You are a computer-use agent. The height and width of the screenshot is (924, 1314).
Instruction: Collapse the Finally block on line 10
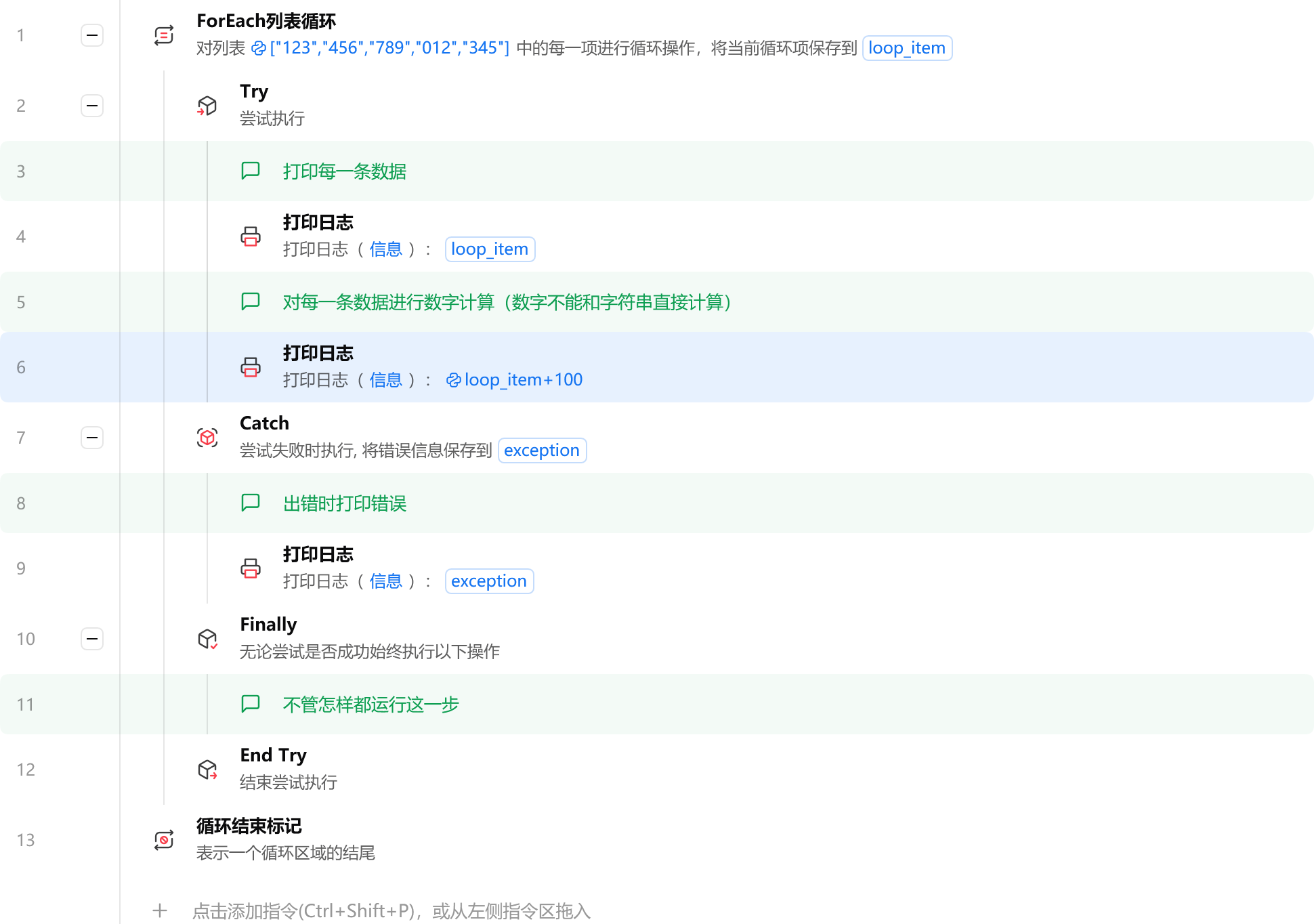[x=92, y=639]
